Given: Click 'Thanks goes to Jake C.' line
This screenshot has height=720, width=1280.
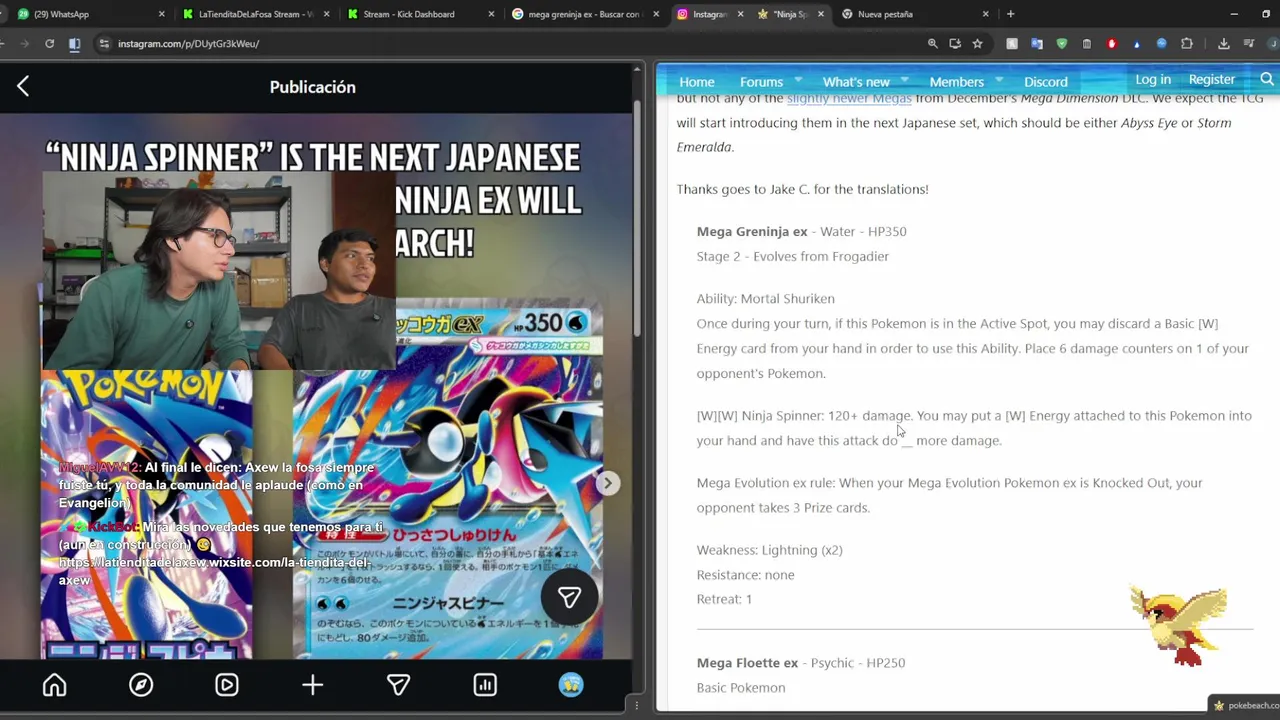Looking at the screenshot, I should (802, 189).
